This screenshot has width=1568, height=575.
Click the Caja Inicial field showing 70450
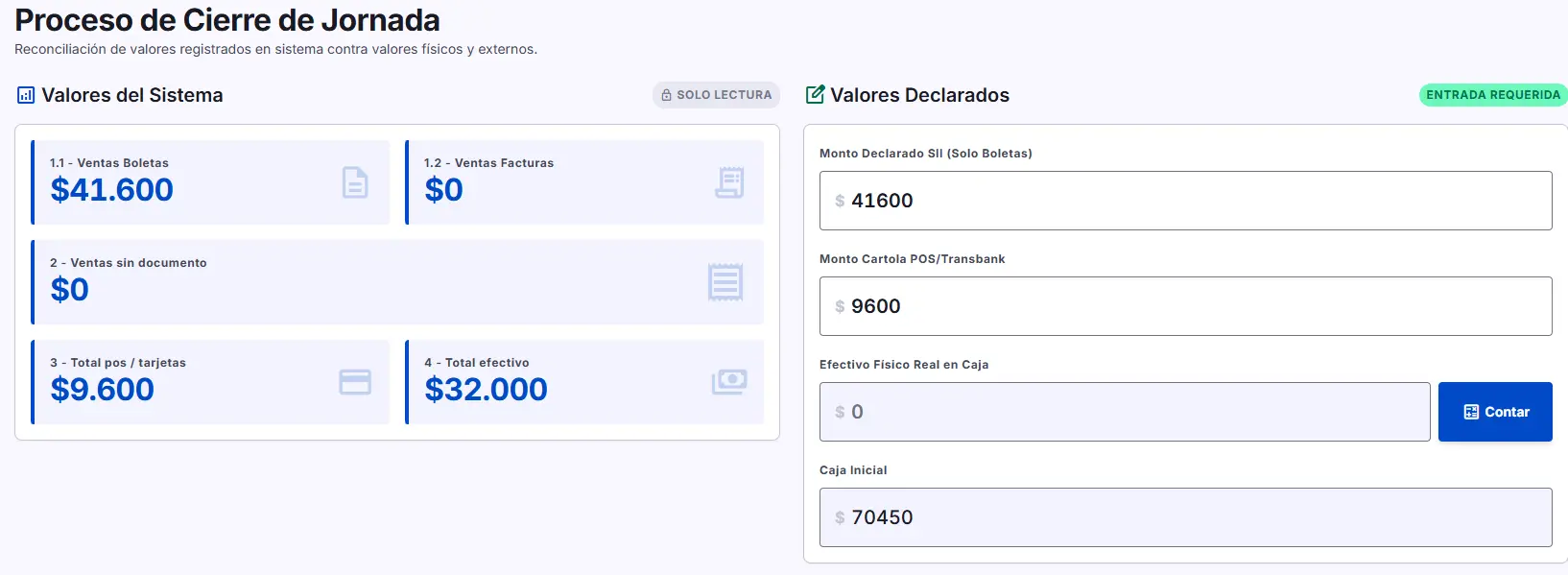click(1185, 517)
